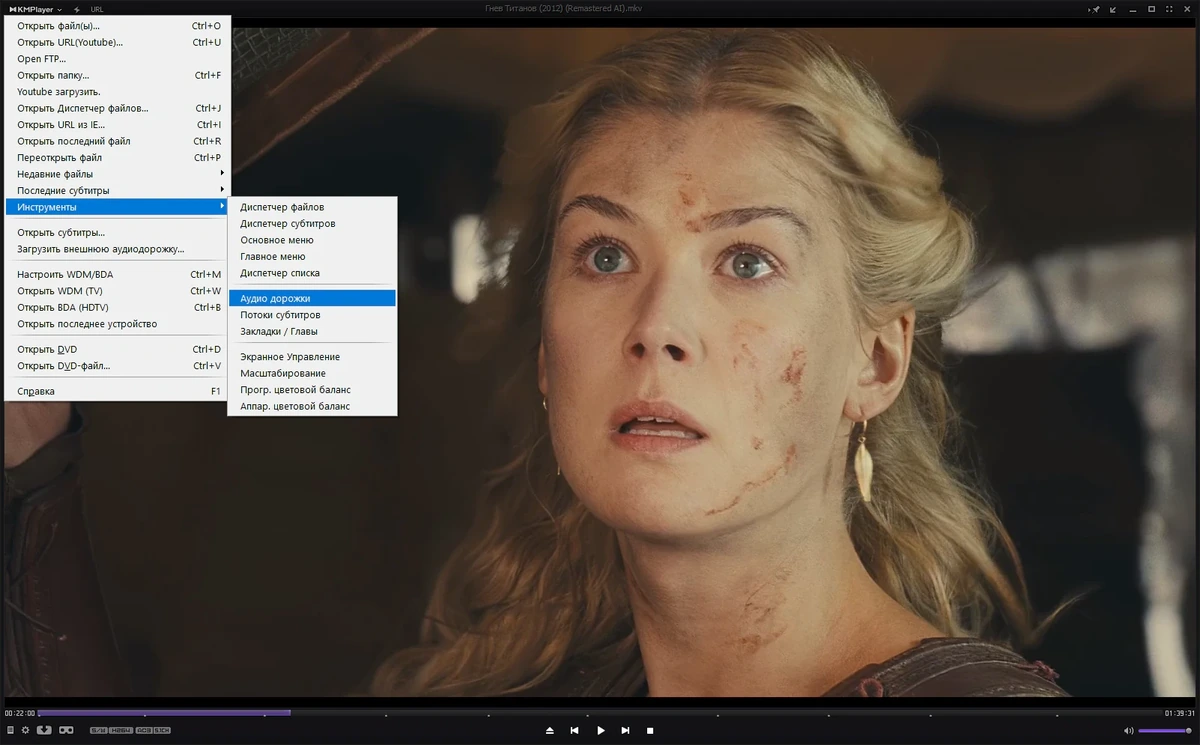The width and height of the screenshot is (1200, 745).
Task: Skip to next track
Action: (x=625, y=730)
